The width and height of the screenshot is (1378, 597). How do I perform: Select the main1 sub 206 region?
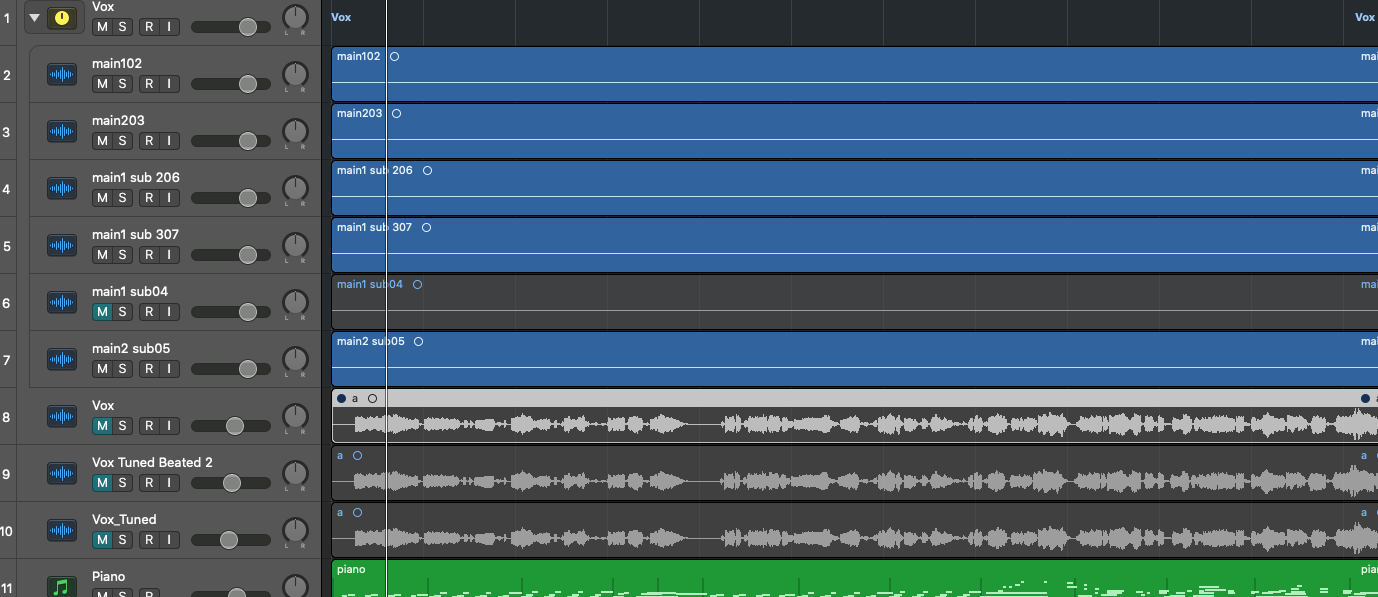coord(855,188)
